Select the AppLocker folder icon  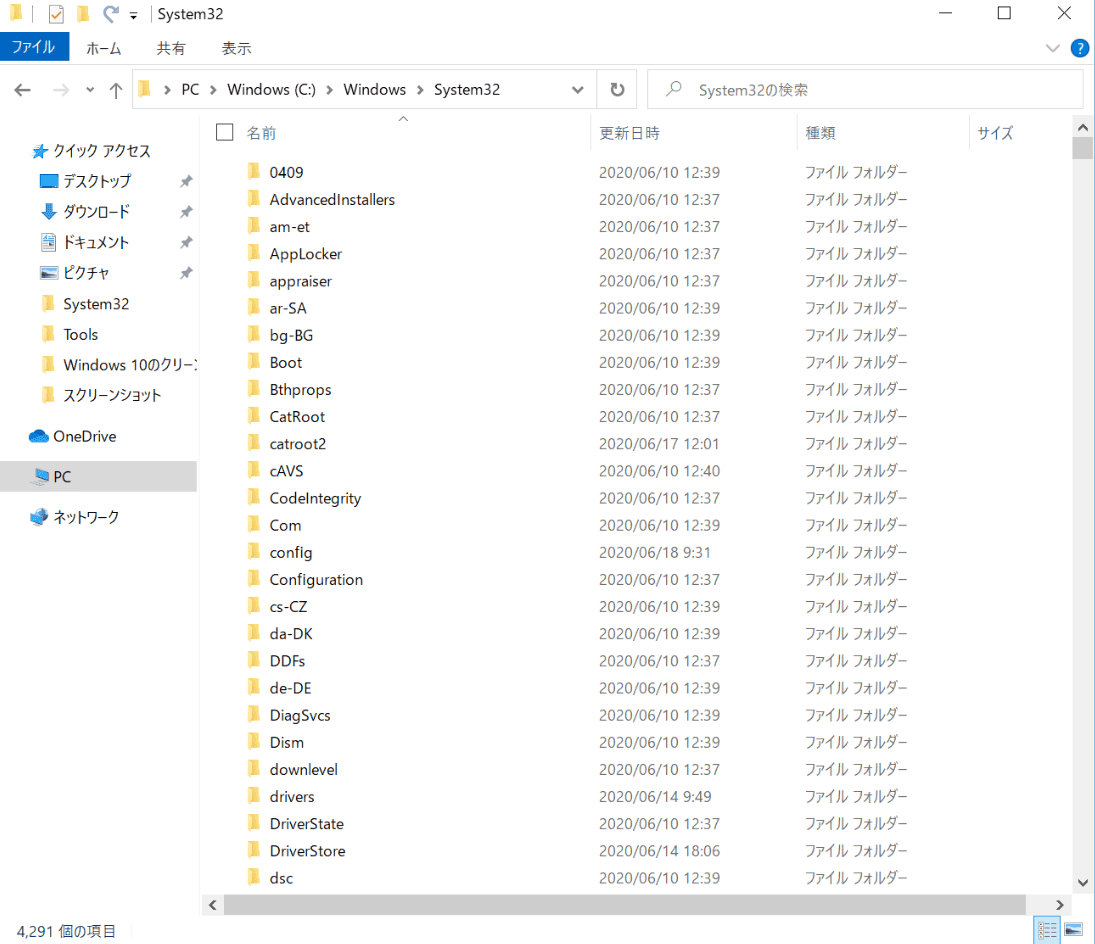[x=254, y=253]
